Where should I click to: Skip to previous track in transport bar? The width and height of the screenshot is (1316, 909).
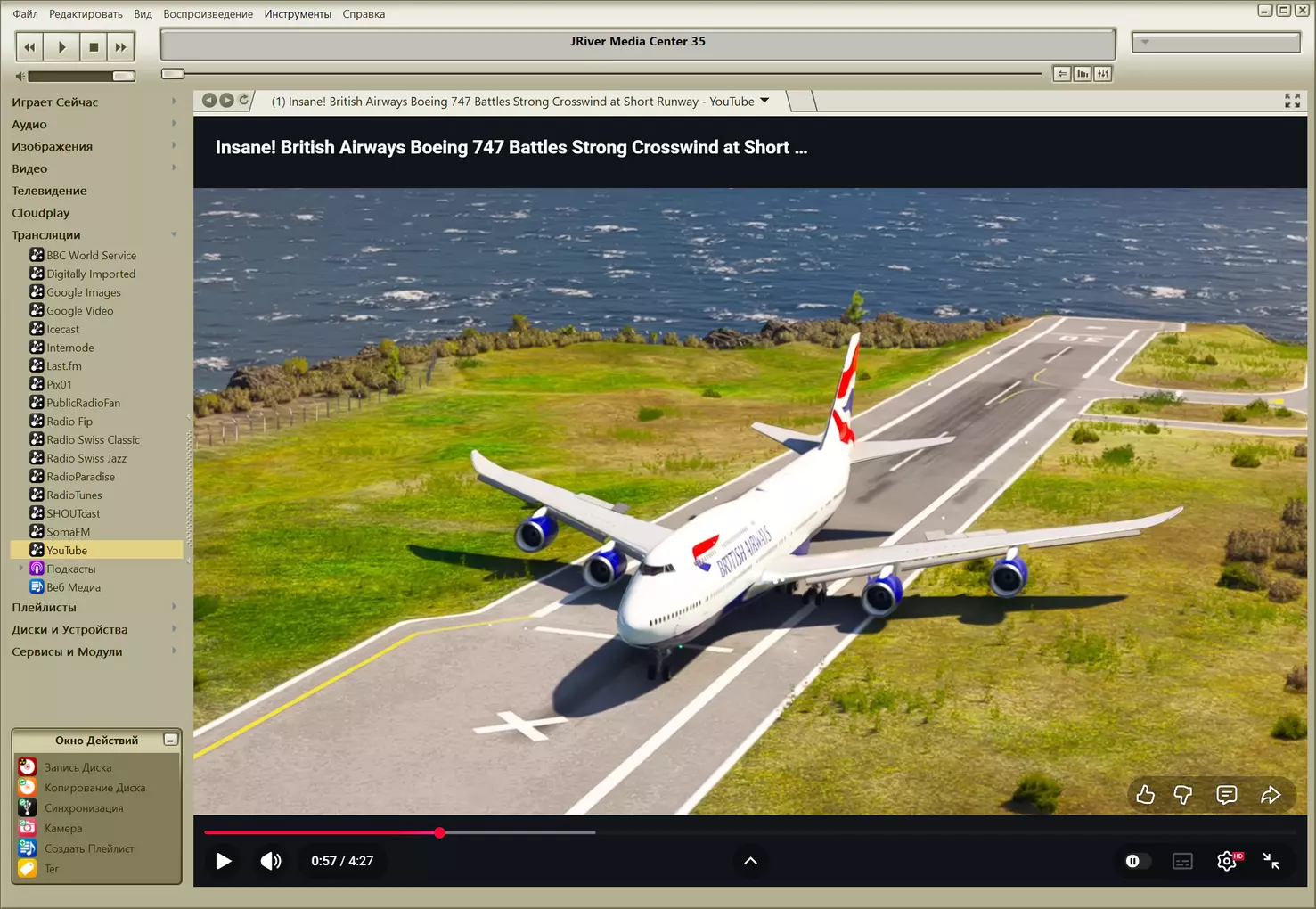[x=29, y=47]
